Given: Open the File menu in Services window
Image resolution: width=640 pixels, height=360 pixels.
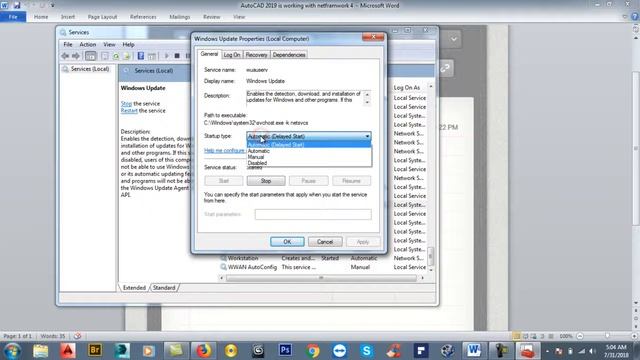Looking at the screenshot, I should click(68, 44).
